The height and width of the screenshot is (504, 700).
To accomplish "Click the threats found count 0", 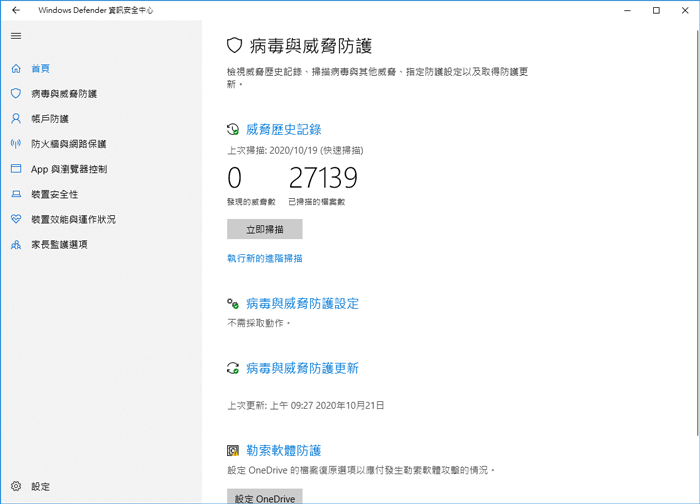I will [x=234, y=178].
